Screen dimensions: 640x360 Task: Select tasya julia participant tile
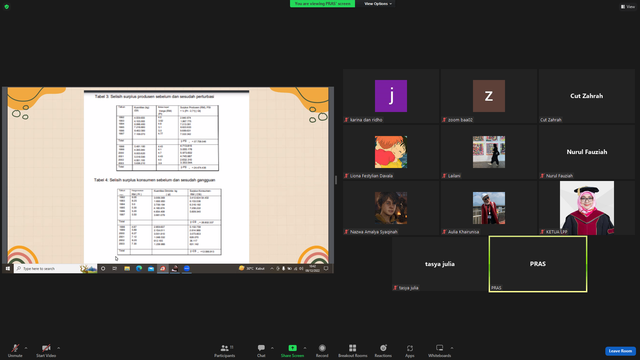440,264
